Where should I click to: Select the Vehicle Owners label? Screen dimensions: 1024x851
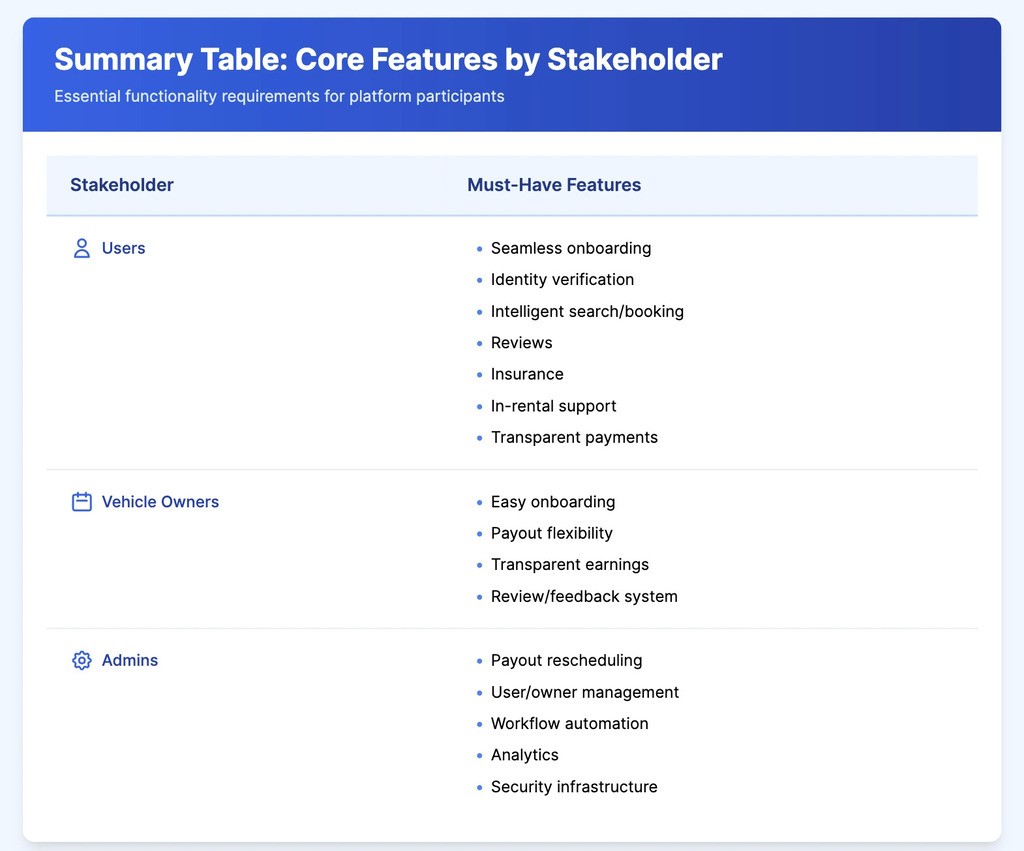(x=160, y=502)
